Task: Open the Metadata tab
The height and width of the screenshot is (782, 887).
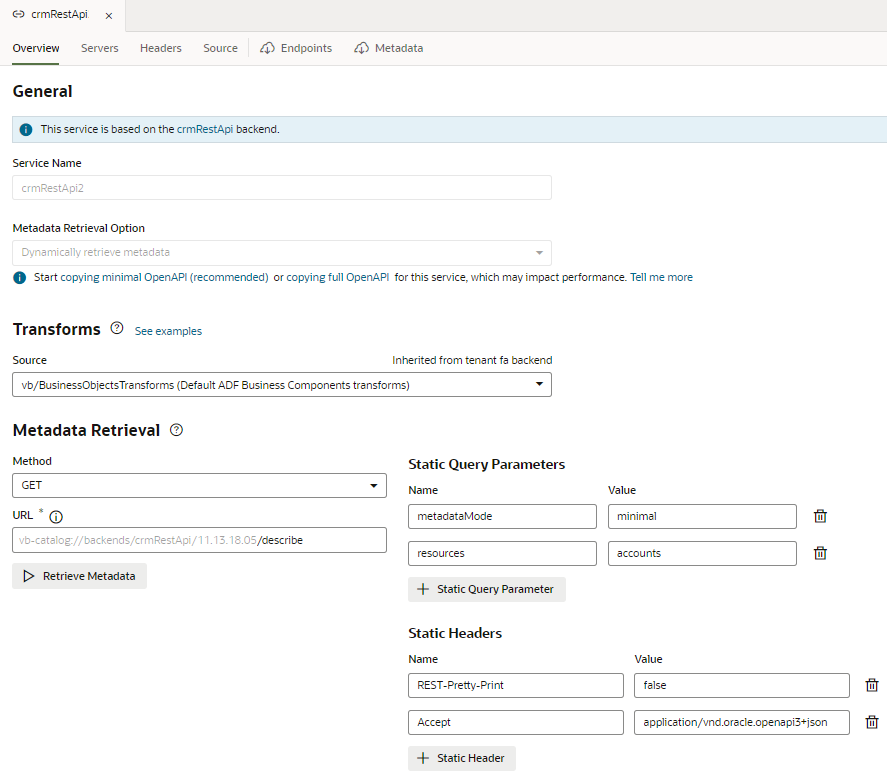Action: click(389, 48)
